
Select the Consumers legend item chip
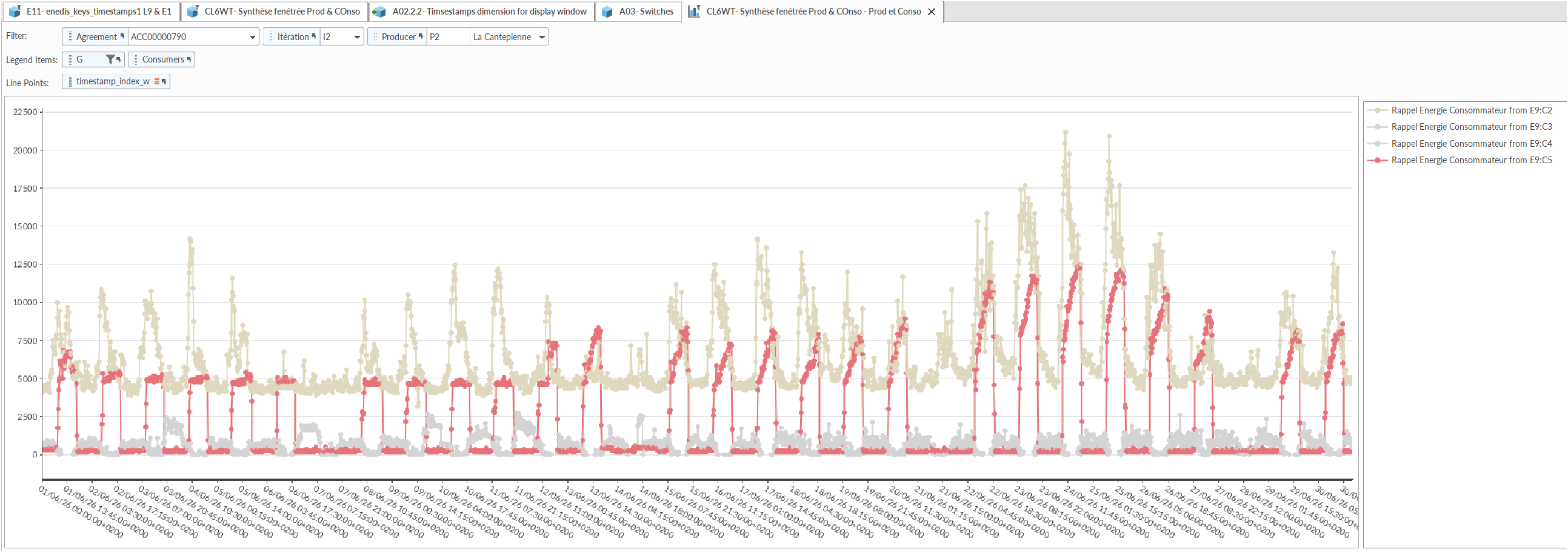point(161,59)
